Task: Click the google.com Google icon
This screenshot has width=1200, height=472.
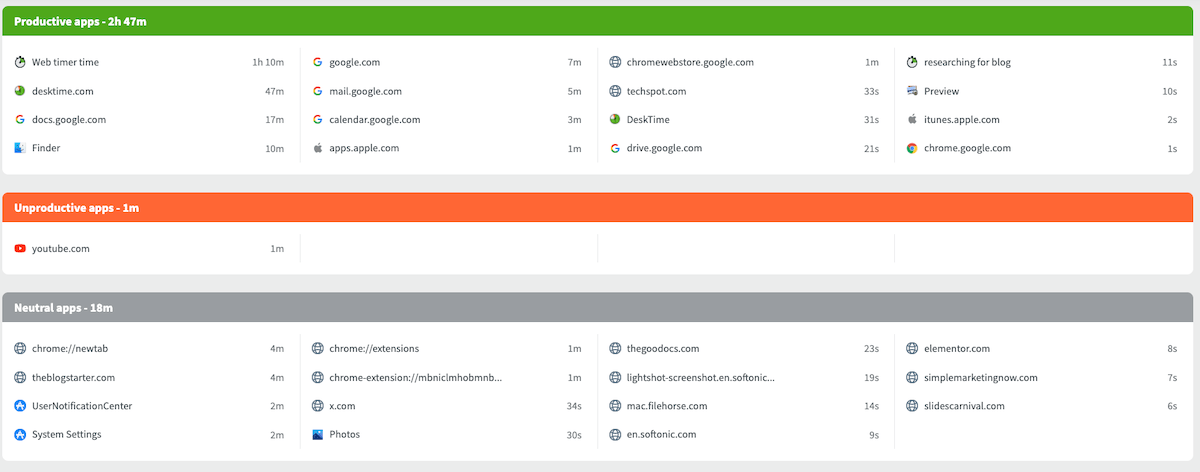Action: [317, 62]
